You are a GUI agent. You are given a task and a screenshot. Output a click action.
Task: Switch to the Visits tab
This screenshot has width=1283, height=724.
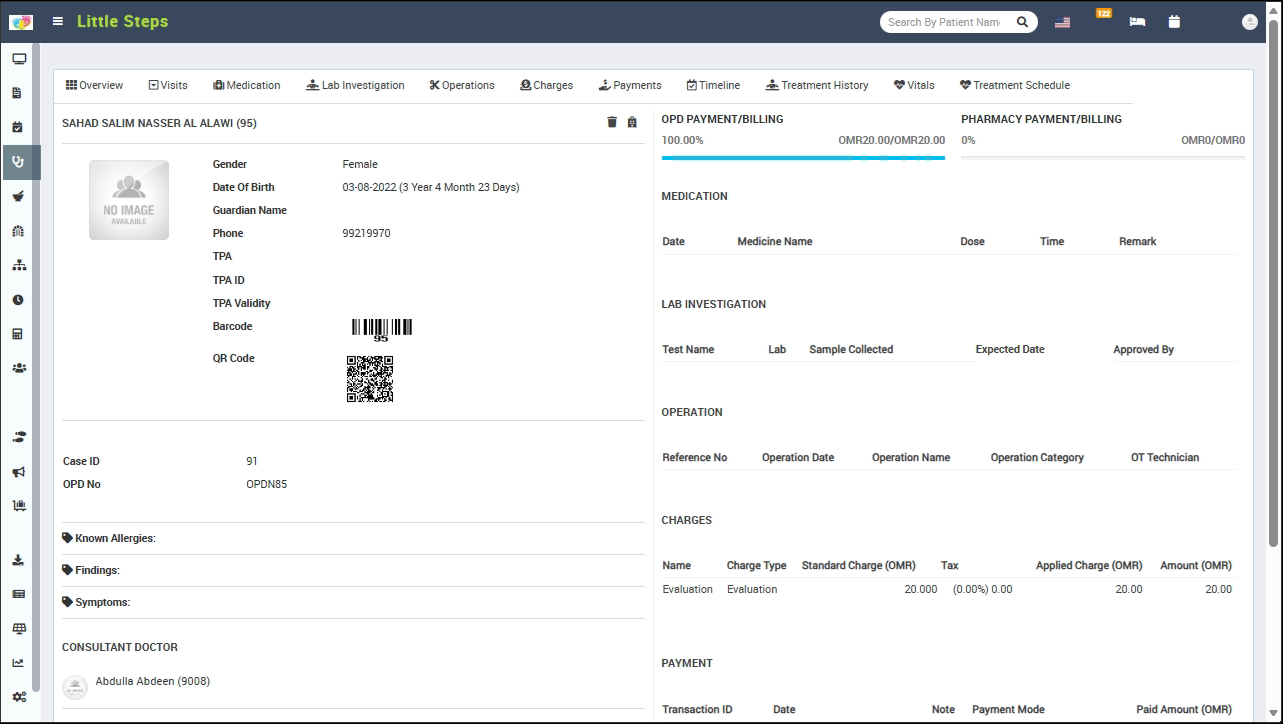[168, 85]
